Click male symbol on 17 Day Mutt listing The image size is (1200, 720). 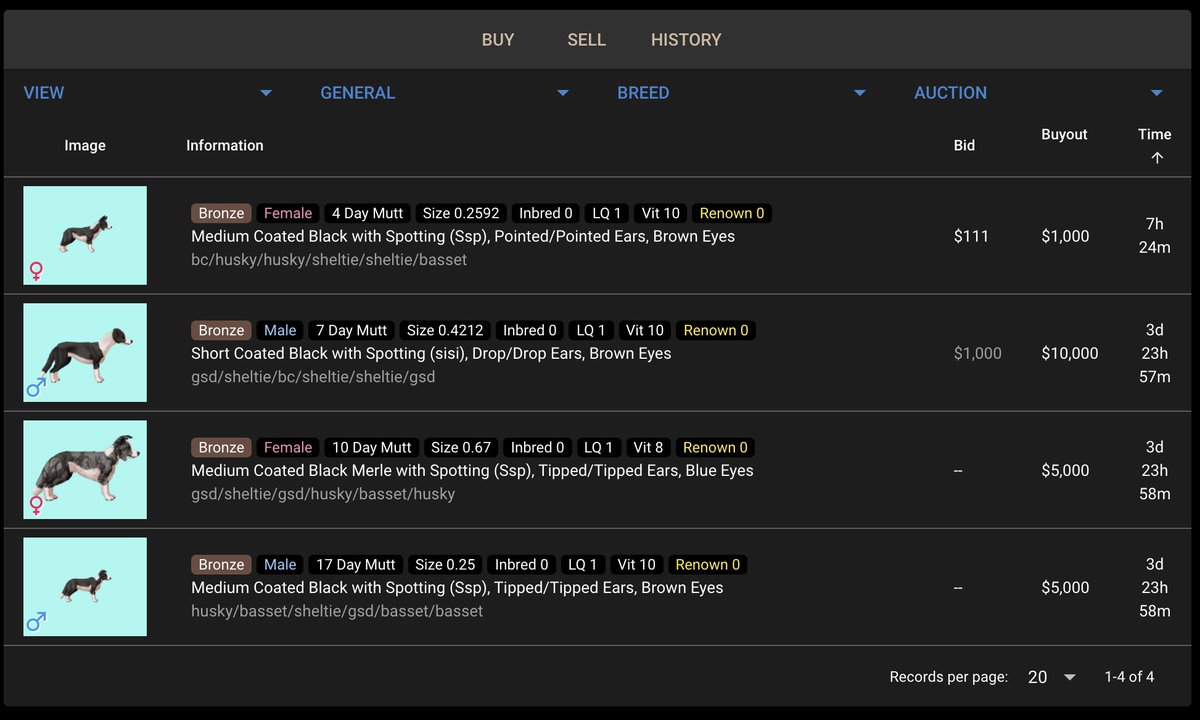pos(35,621)
